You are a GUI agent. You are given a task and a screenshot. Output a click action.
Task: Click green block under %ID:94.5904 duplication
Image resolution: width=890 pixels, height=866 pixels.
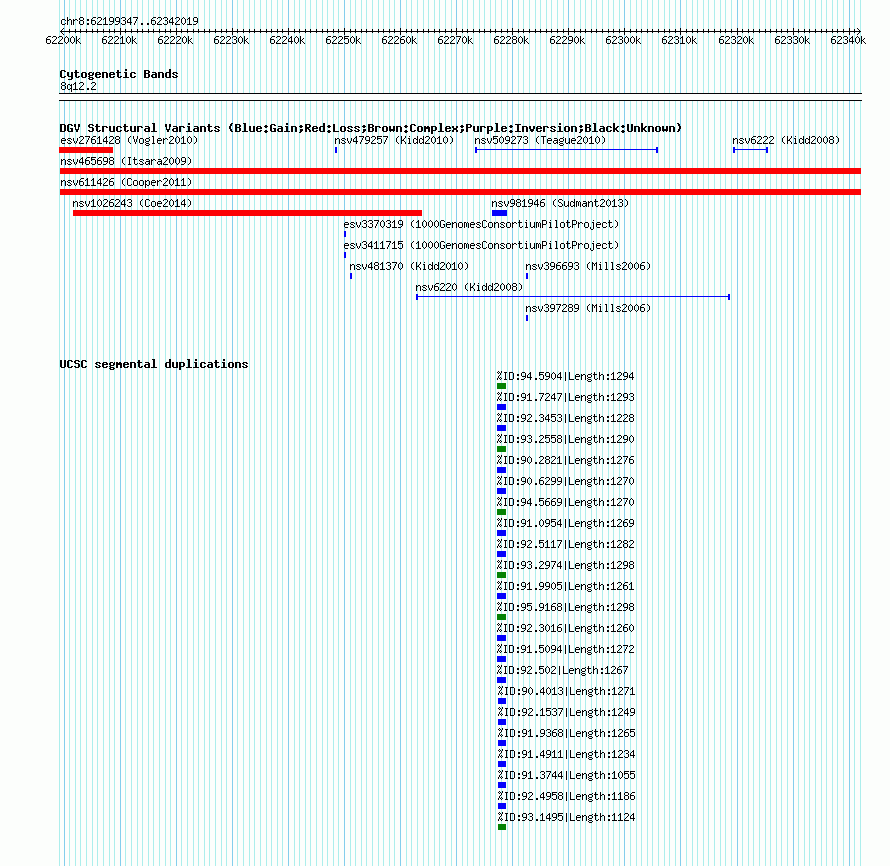click(x=501, y=386)
